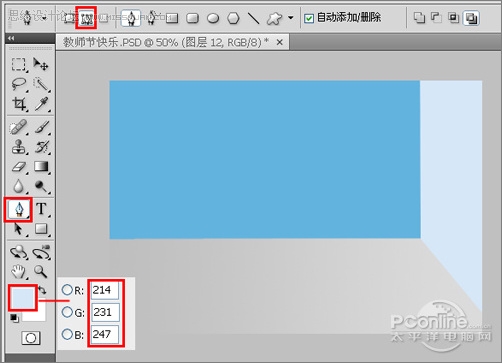This screenshot has height=363, width=502.
Task: Select the G radio button
Action: [x=67, y=312]
